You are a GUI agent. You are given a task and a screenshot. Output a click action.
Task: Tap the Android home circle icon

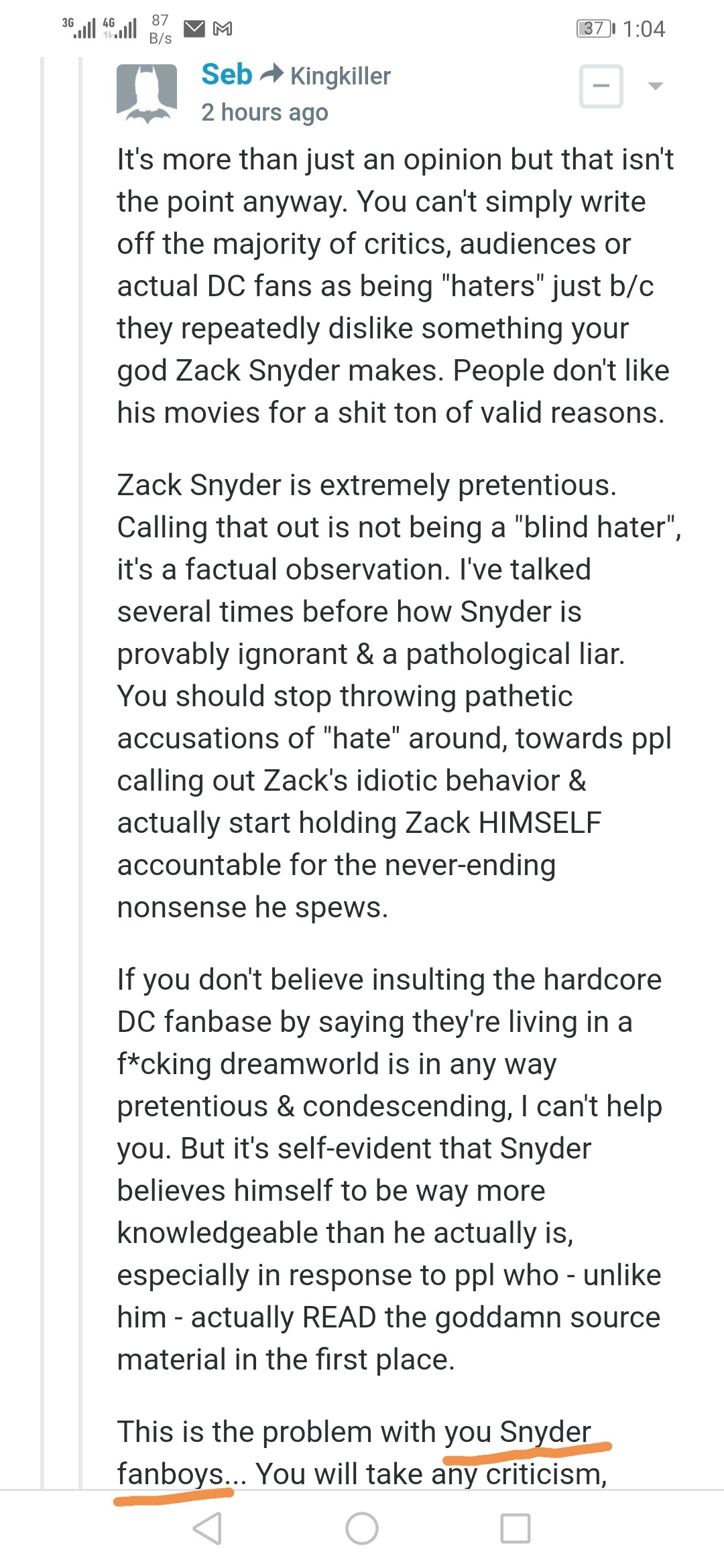pos(362,1528)
